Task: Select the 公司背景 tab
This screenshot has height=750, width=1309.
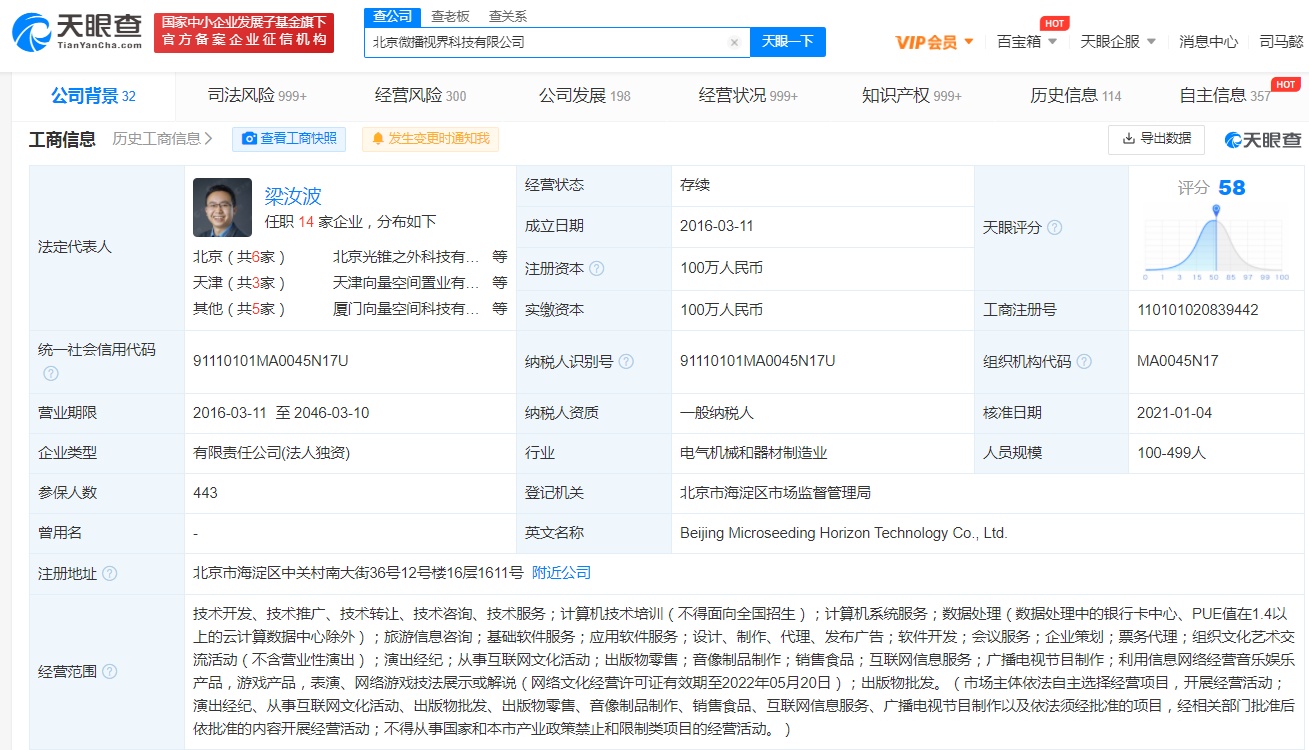Action: click(93, 96)
